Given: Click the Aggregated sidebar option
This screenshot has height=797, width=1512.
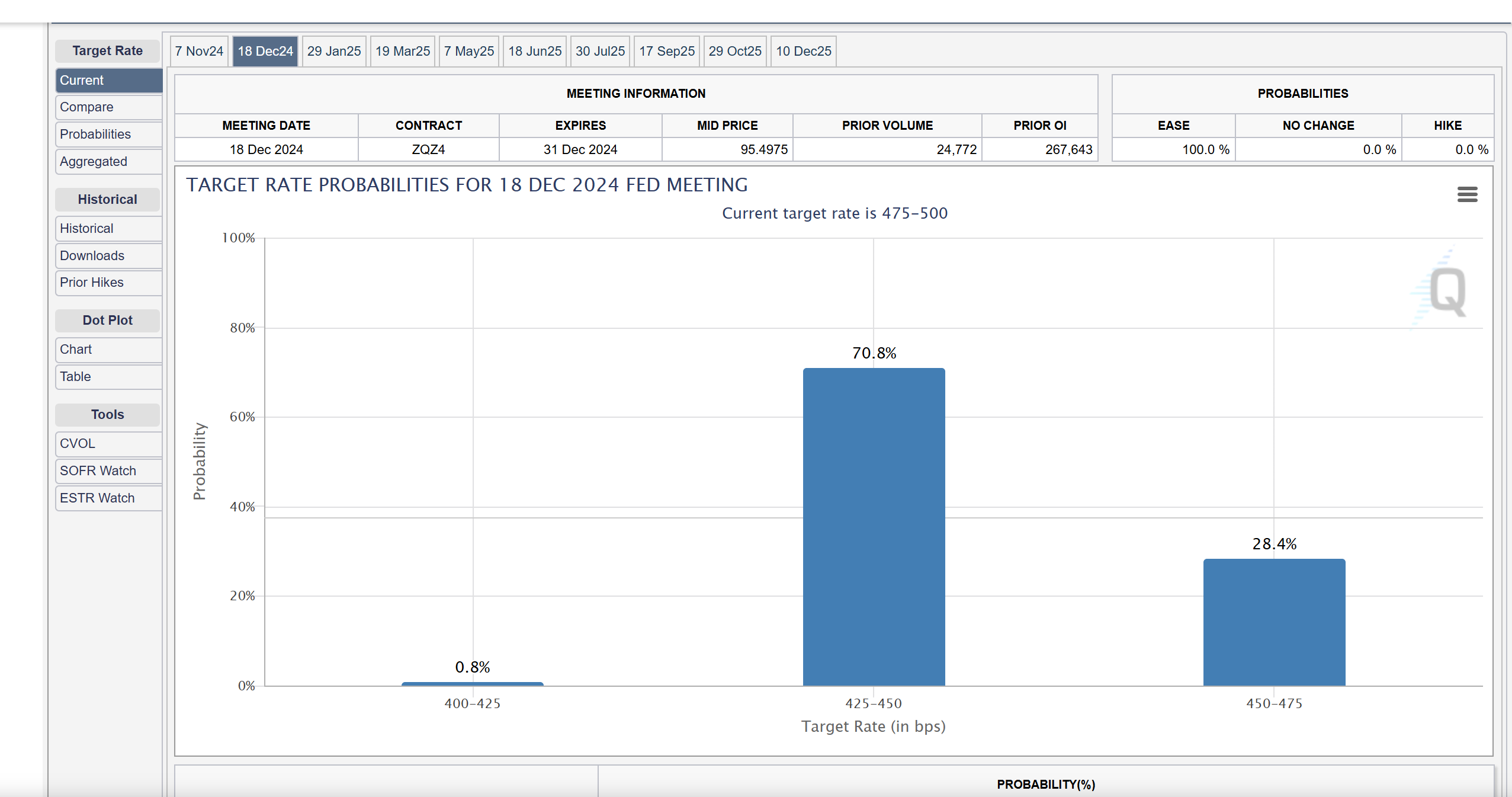Looking at the screenshot, I should [93, 161].
